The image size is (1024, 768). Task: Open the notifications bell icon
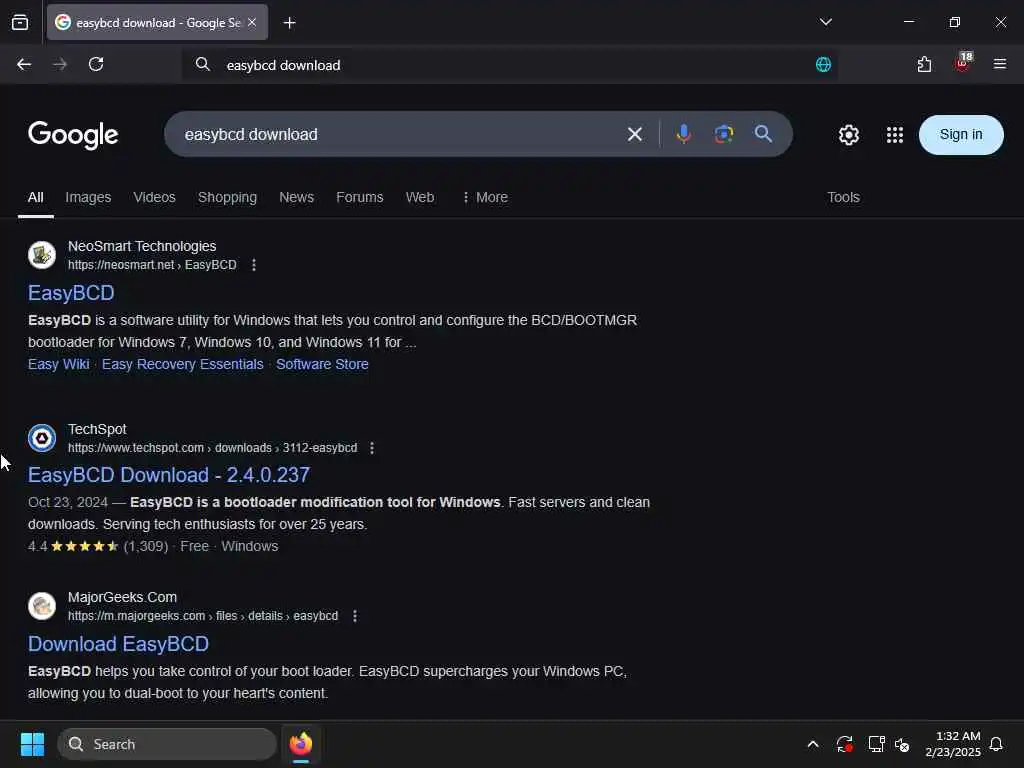996,744
